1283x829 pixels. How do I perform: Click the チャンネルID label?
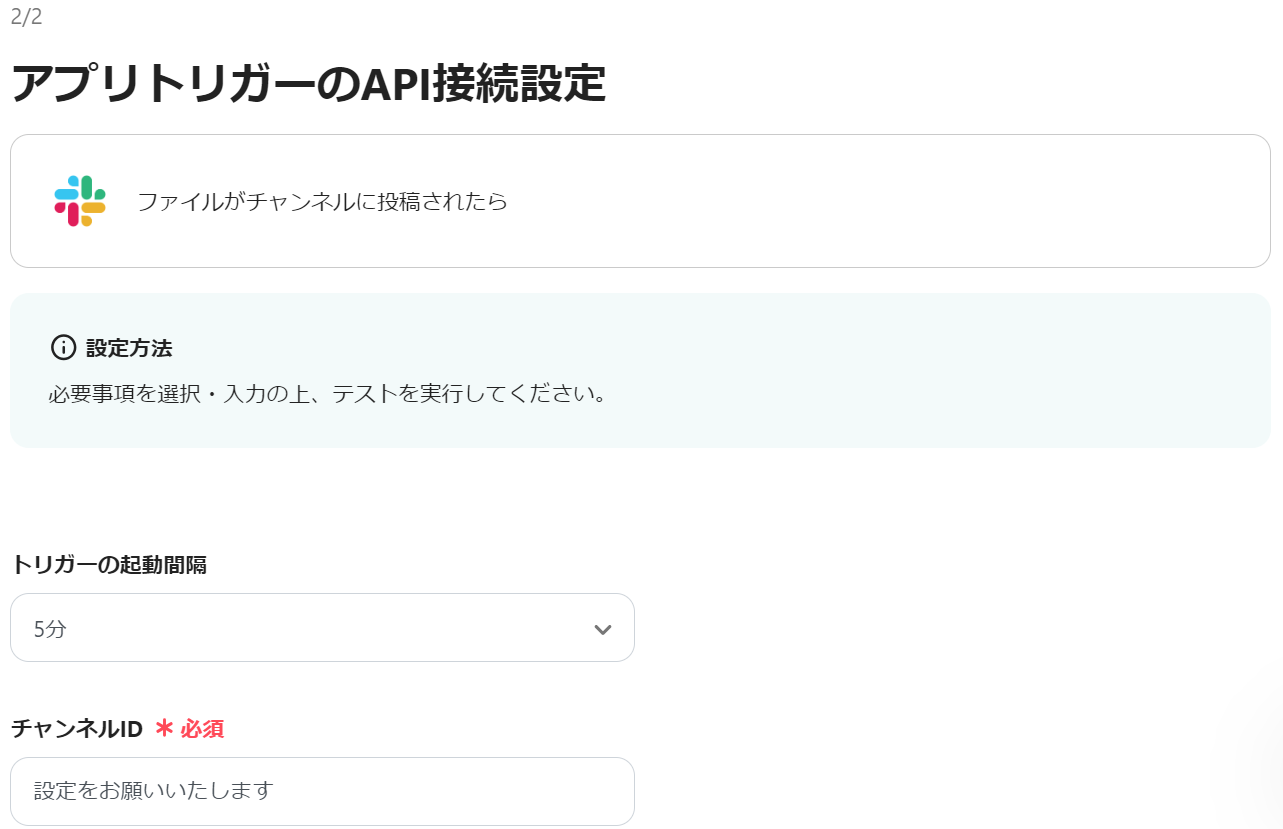tap(77, 729)
